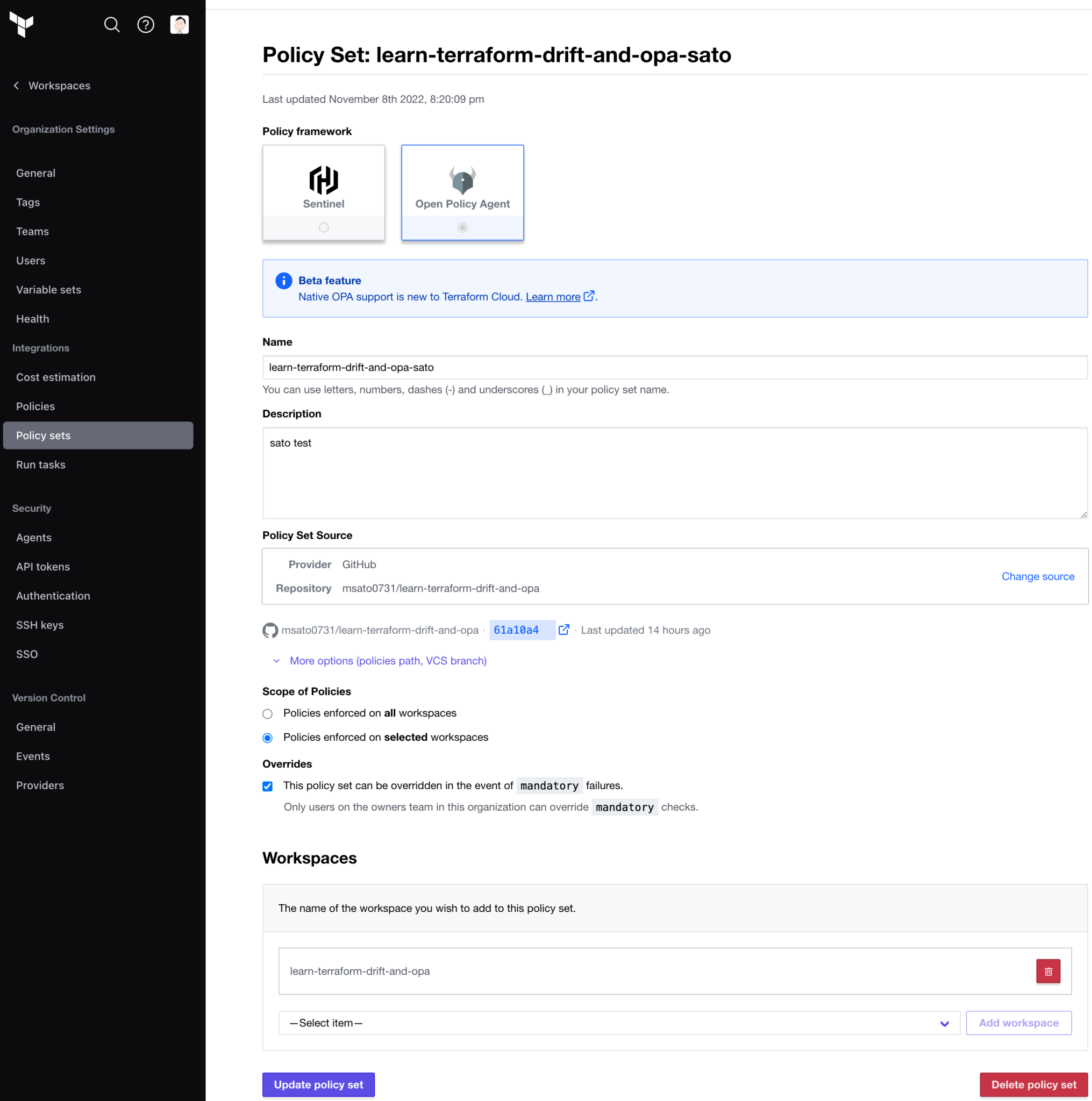Open the Policies section in the sidebar
The height and width of the screenshot is (1101, 1092).
tap(35, 406)
